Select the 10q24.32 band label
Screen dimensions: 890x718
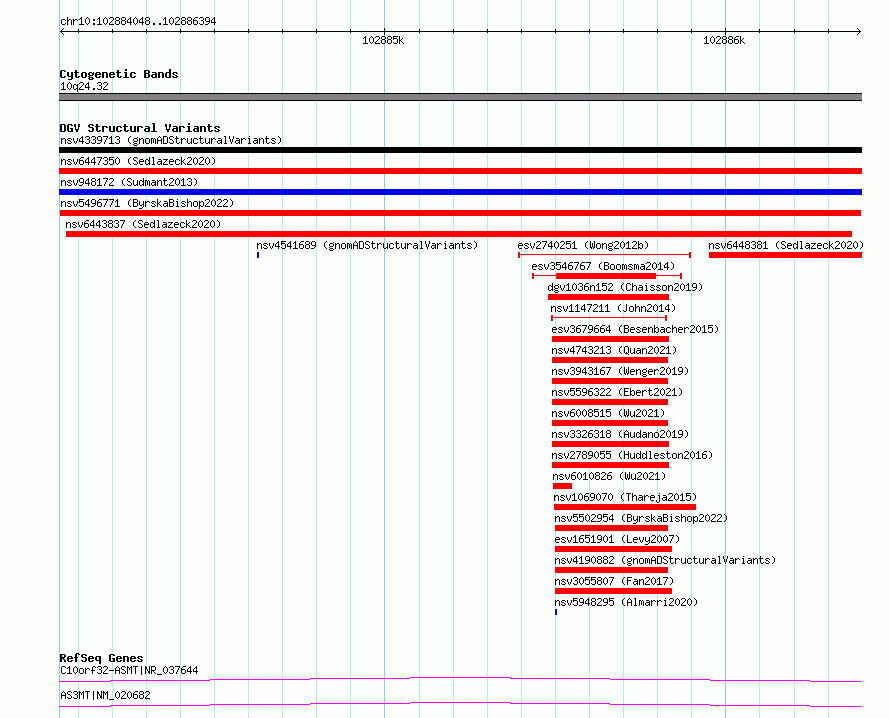click(x=84, y=86)
